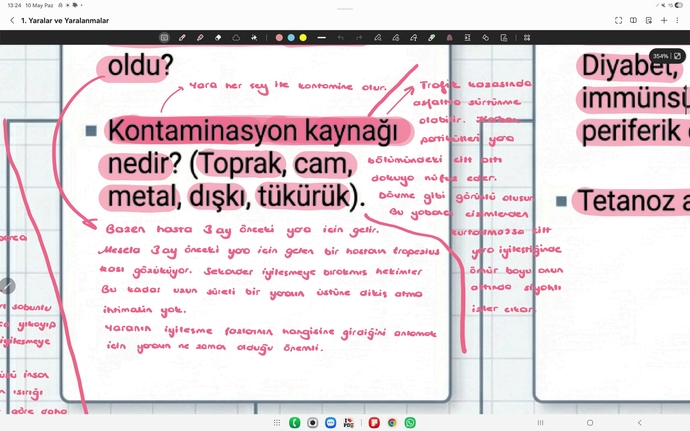Tap the heading 'Kontaminasyon kaynağı'
Screen dimensions: 690x431
point(253,131)
